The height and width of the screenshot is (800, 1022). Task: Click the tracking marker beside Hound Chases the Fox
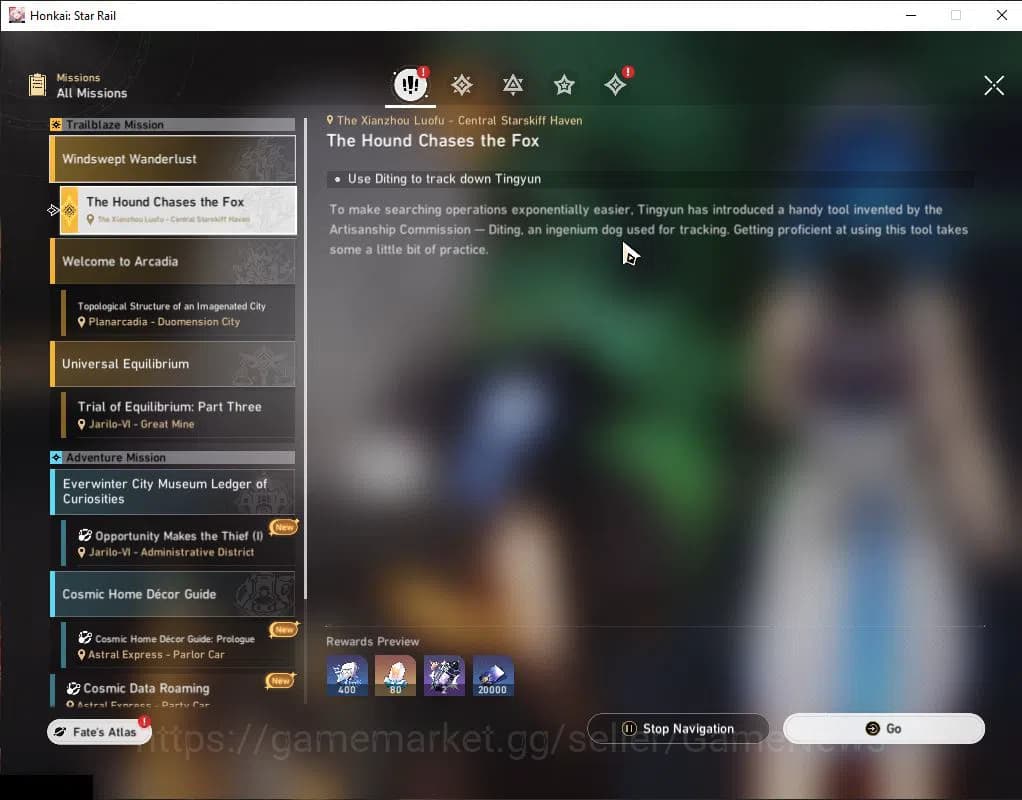coord(53,210)
